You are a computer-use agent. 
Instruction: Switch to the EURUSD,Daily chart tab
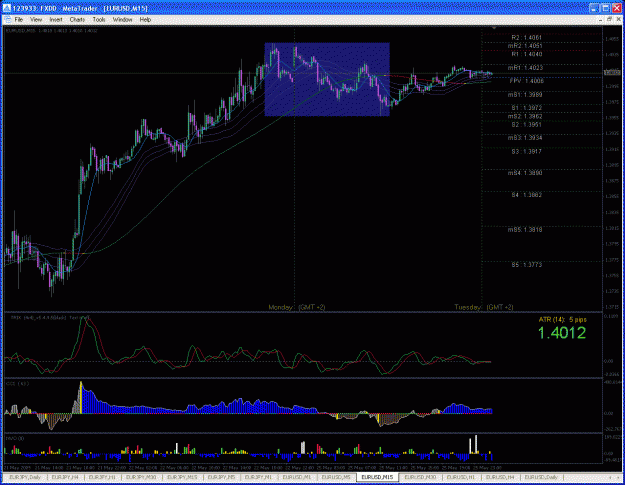tap(541, 477)
